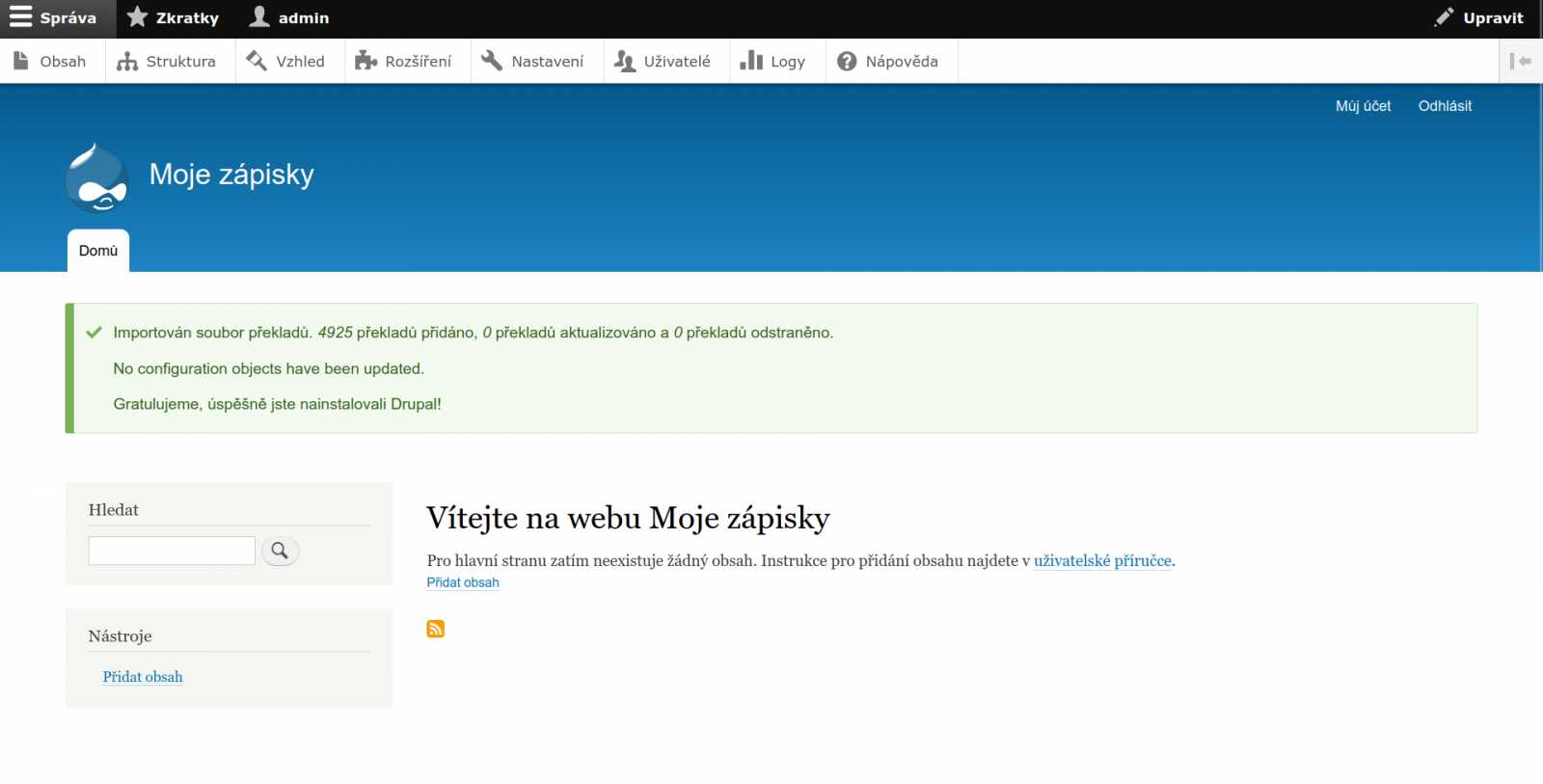Viewport: 1543px width, 784px height.
Task: Open the Zkratky star shortcuts
Action: pos(173,18)
